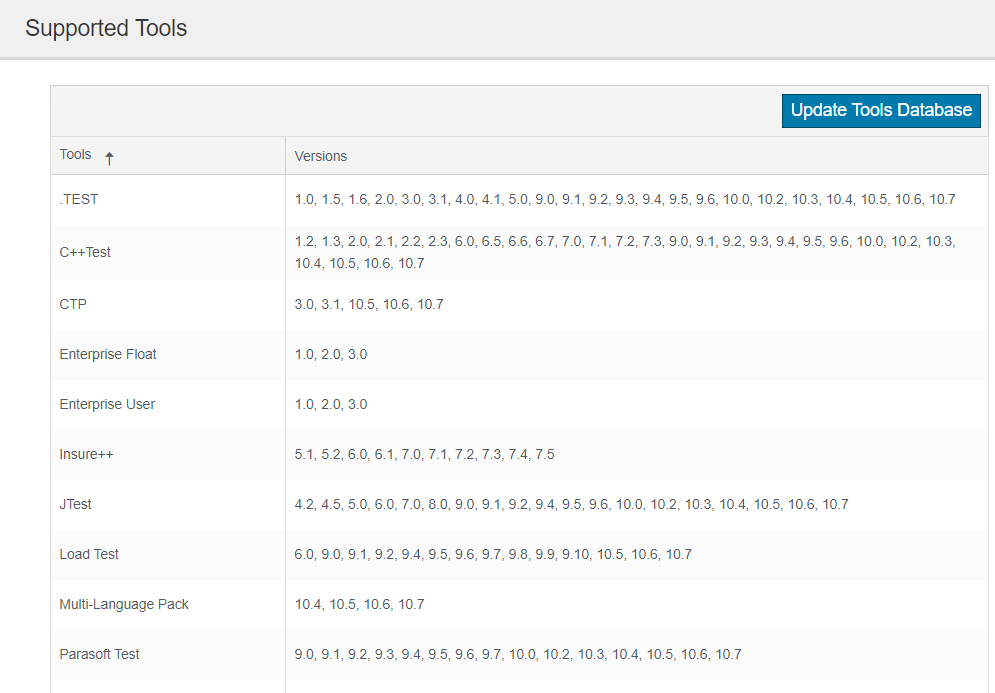Select the C++Test tool name
The image size is (995, 693).
pos(85,252)
